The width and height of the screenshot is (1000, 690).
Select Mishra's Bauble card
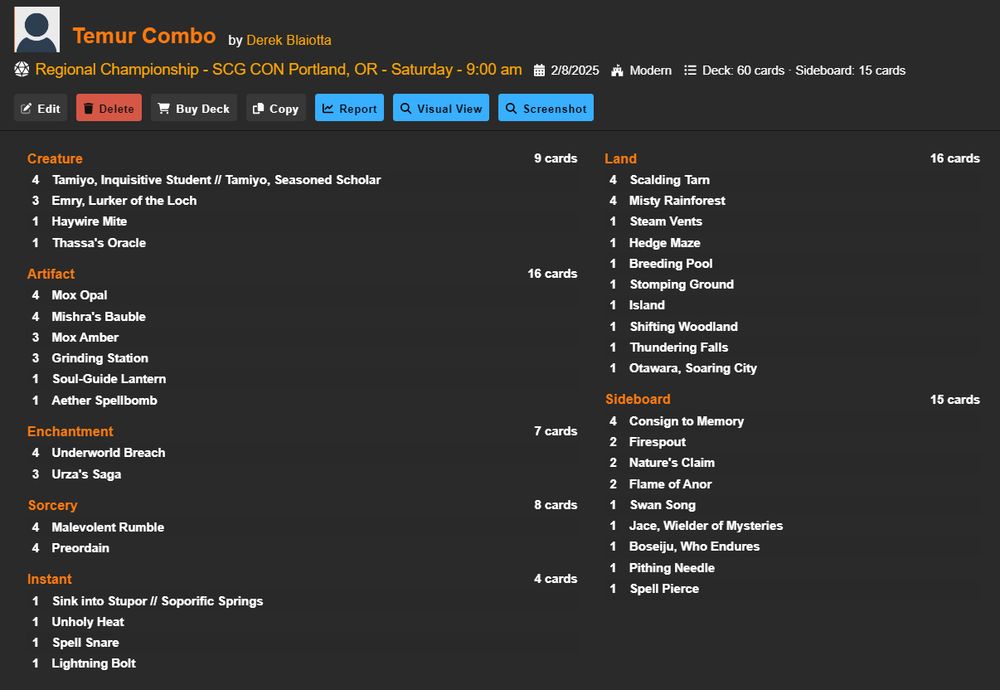coord(99,316)
